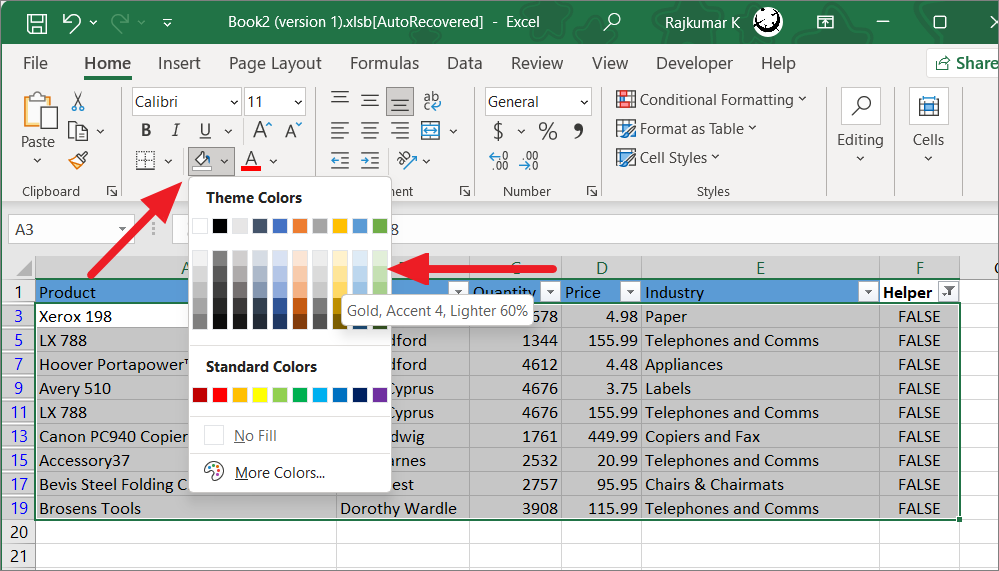Toggle Bold formatting
This screenshot has width=999, height=571.
click(147, 131)
